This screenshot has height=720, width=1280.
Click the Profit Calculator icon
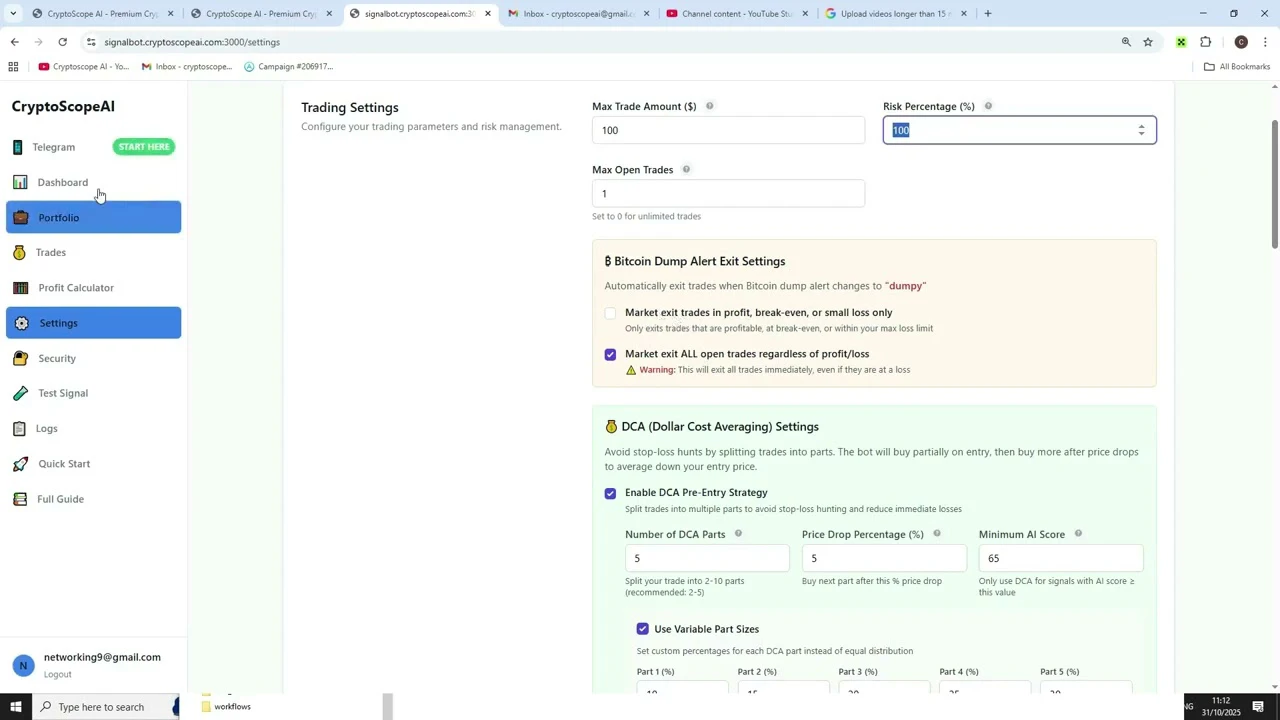click(21, 288)
